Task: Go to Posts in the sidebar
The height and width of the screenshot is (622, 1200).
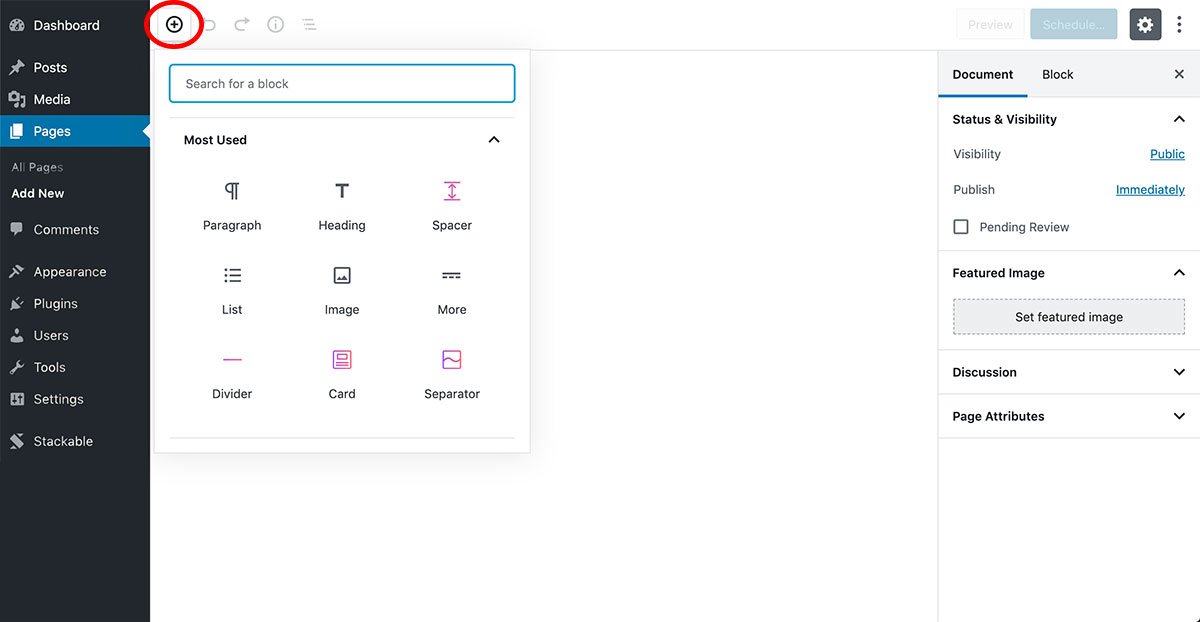Action: click(75, 67)
